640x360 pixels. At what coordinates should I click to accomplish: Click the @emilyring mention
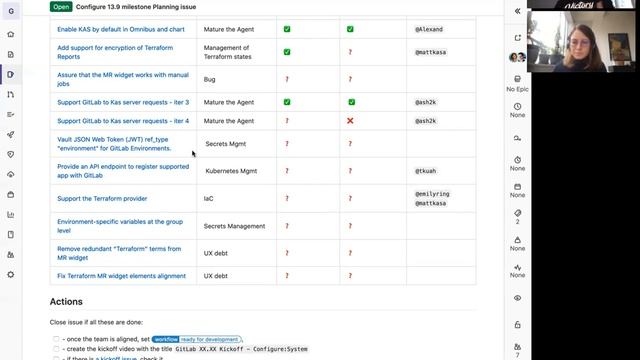tap(432, 194)
